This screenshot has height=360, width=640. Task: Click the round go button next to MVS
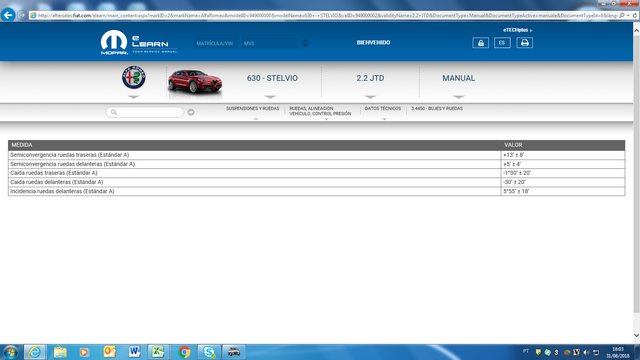305,43
